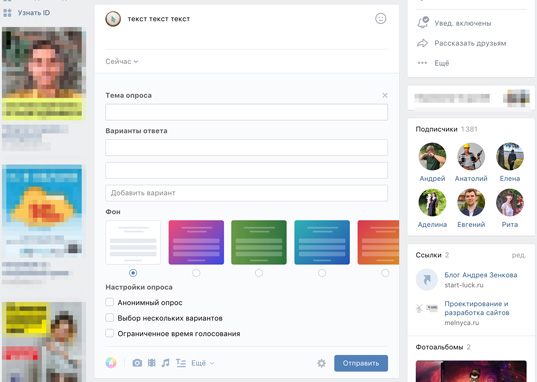The image size is (537, 382).
Task: Click the Блог Андрея Зенкова link icon
Action: click(x=426, y=280)
